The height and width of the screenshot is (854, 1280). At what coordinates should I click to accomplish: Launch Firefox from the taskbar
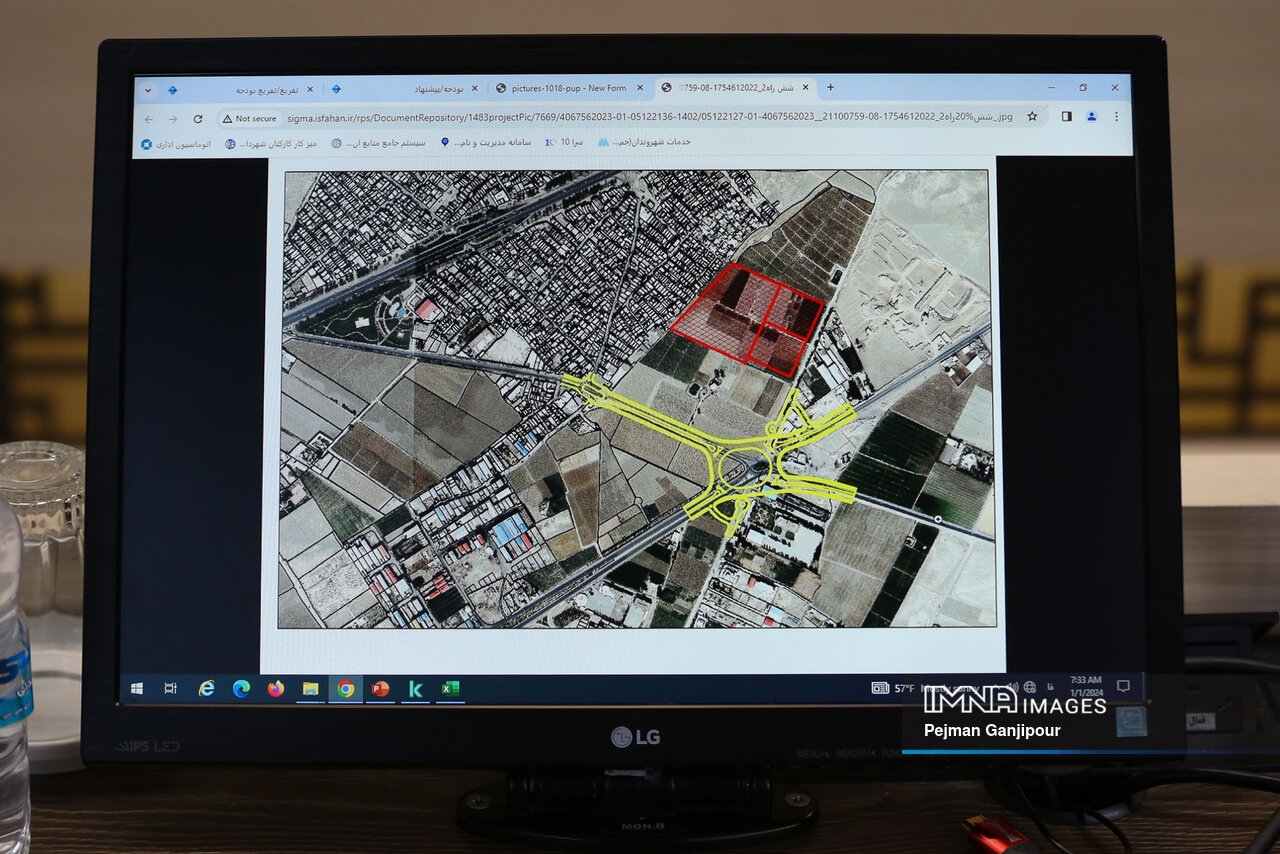276,688
